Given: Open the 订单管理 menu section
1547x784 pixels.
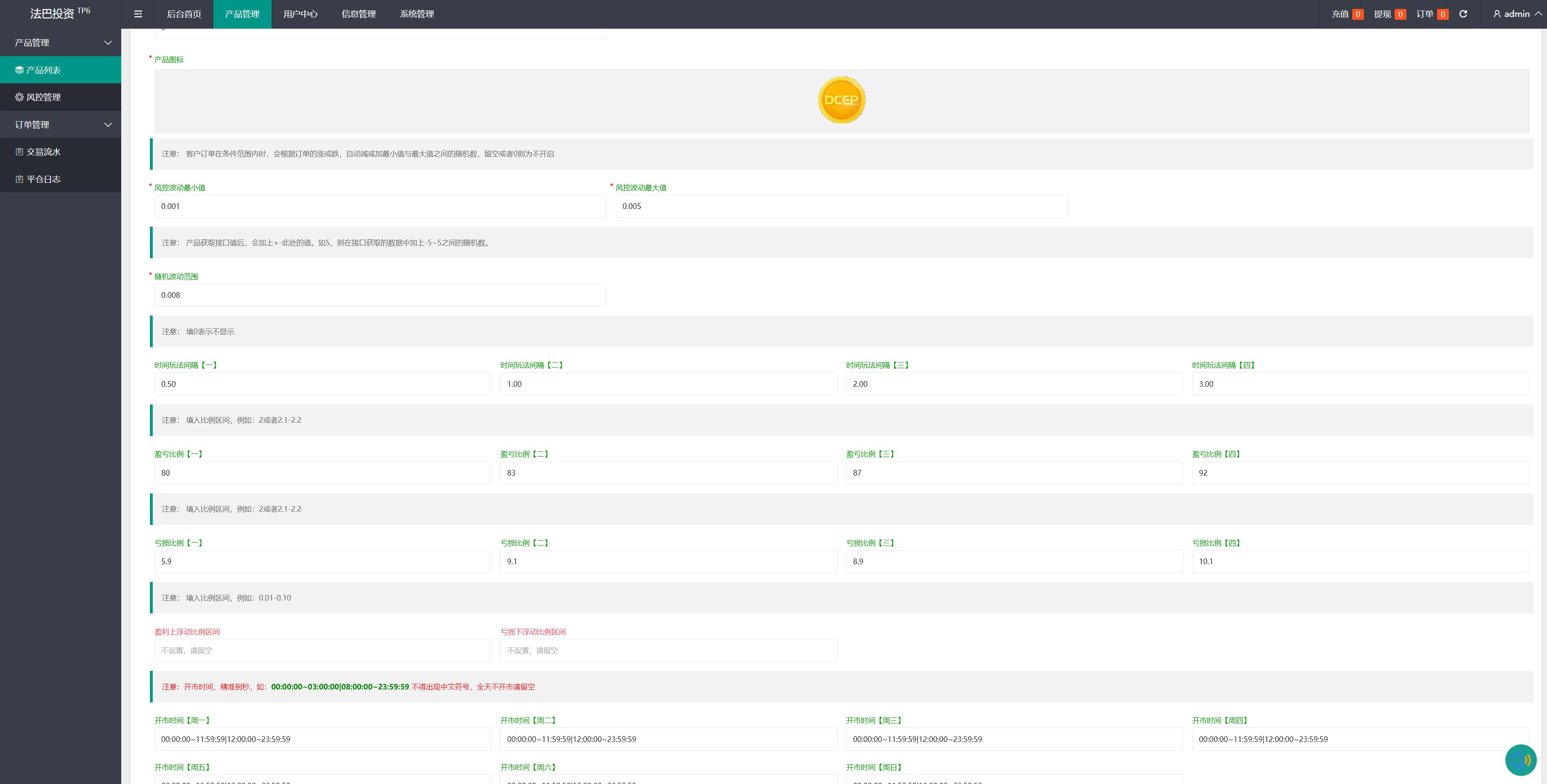Looking at the screenshot, I should coord(60,124).
